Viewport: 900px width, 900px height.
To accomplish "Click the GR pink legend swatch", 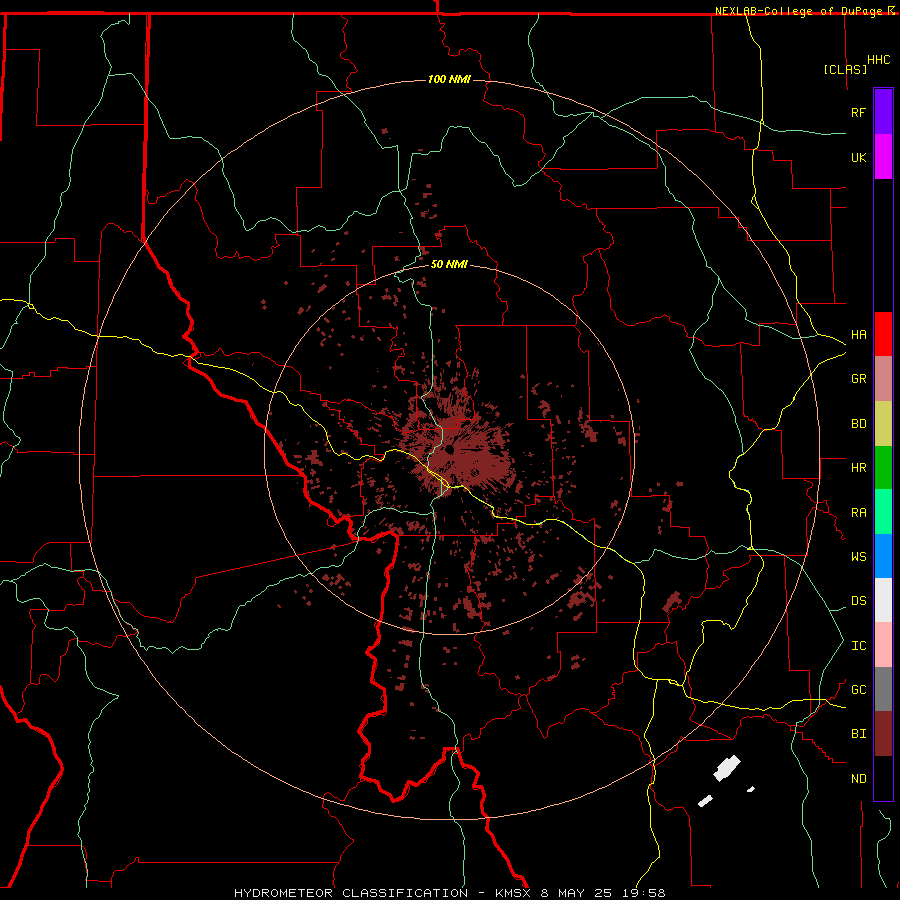I will coord(883,379).
